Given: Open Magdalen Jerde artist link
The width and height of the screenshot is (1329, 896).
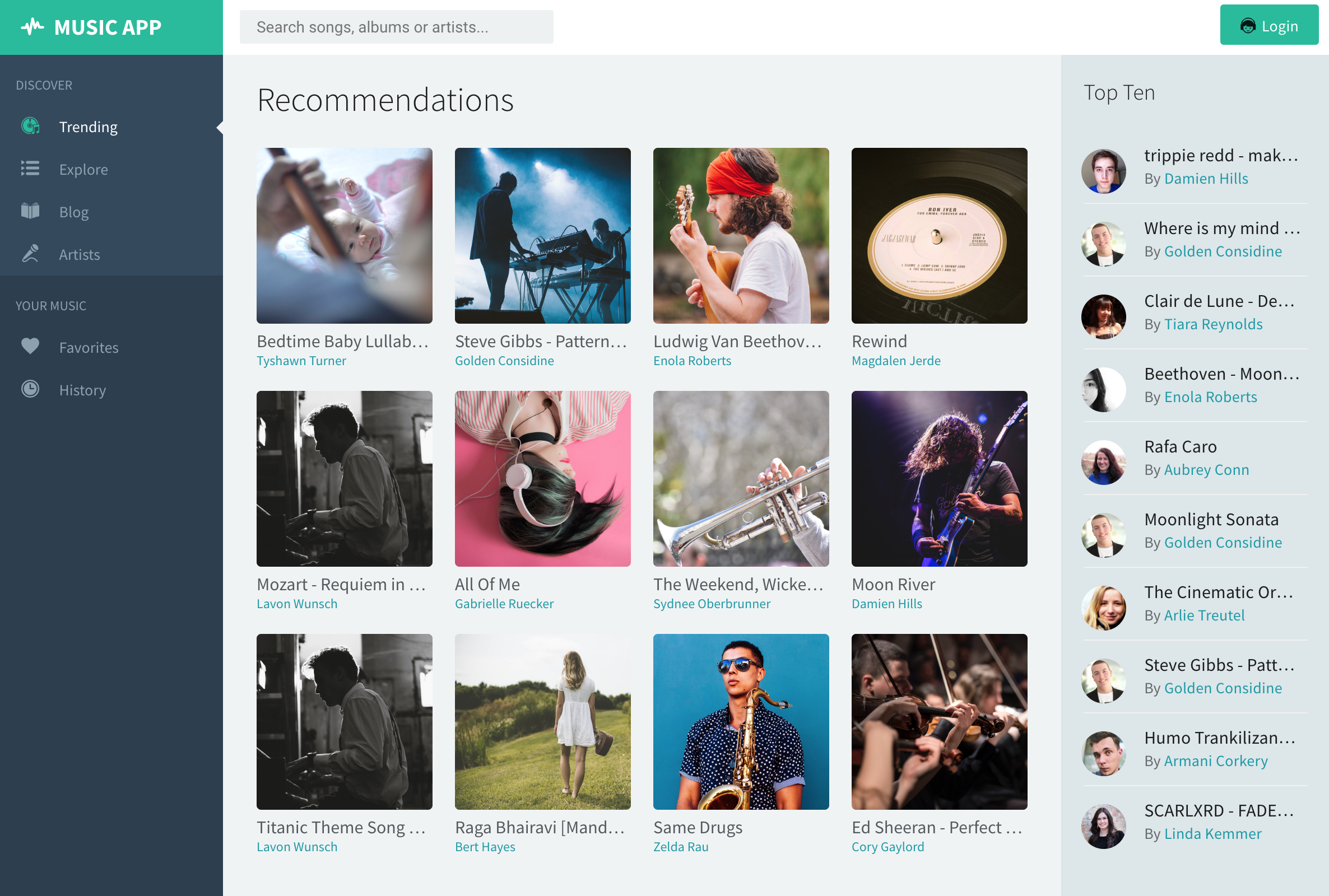Looking at the screenshot, I should (x=896, y=361).
